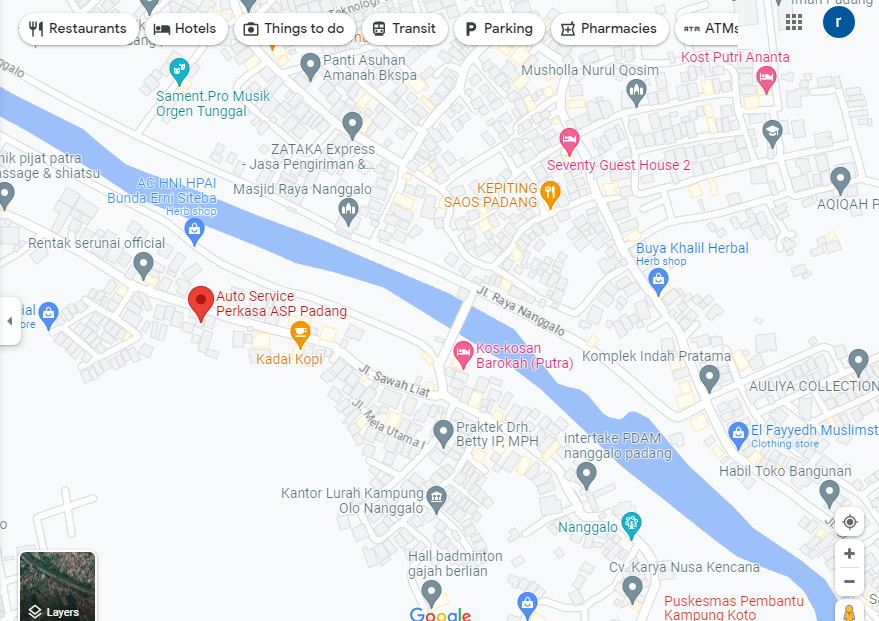Select the Kos-kosan Barokah (Putra) lodging pin
Screen dimensions: 879x621
click(x=463, y=354)
